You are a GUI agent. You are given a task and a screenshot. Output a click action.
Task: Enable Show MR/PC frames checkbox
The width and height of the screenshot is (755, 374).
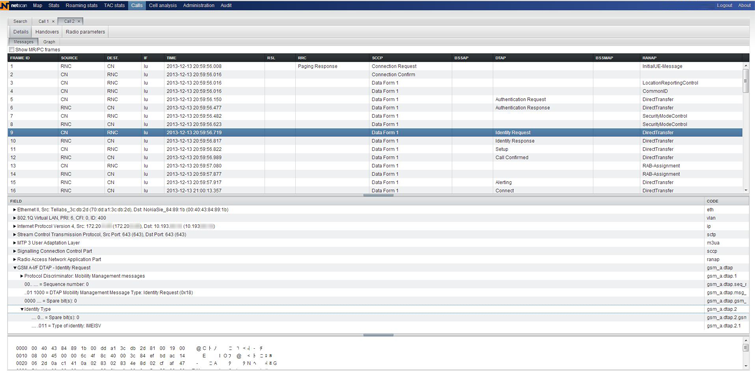tap(12, 50)
